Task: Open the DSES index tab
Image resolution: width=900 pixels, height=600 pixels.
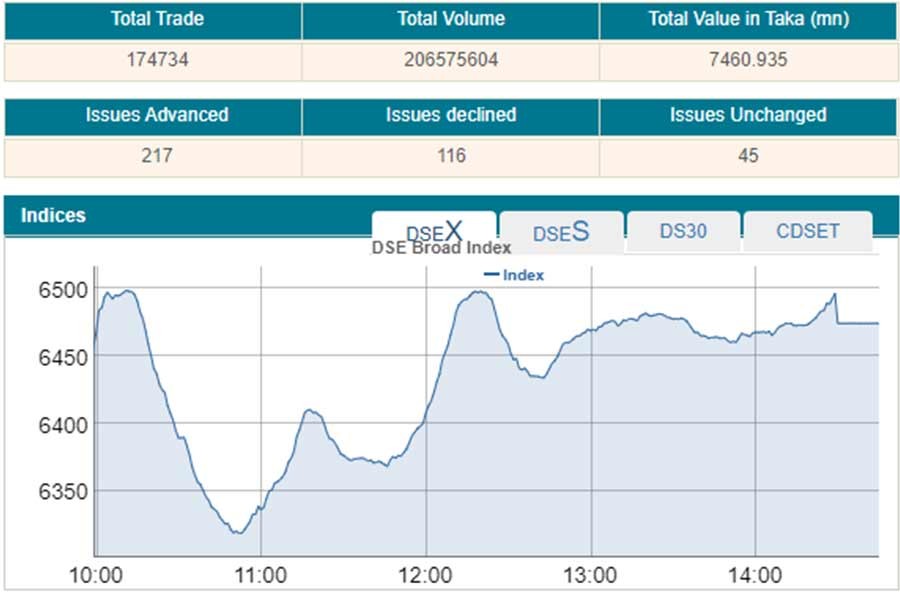Action: pyautogui.click(x=561, y=232)
